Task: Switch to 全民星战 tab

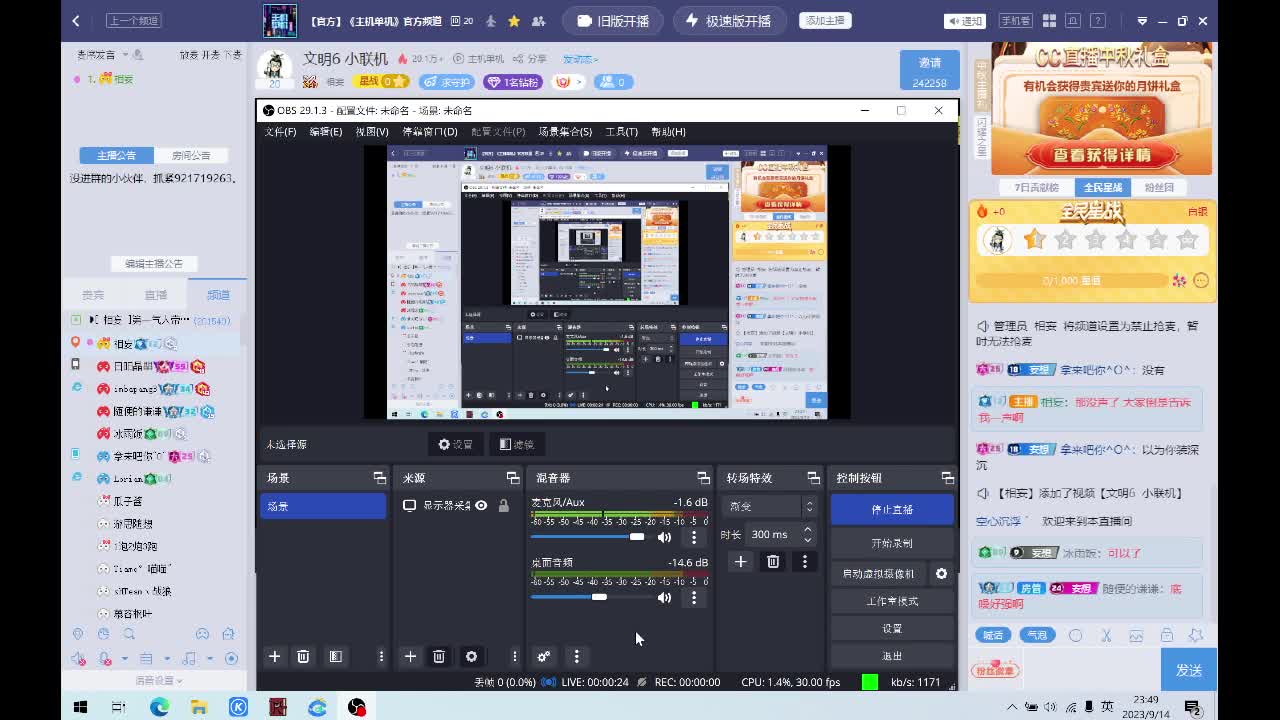Action: (1103, 187)
